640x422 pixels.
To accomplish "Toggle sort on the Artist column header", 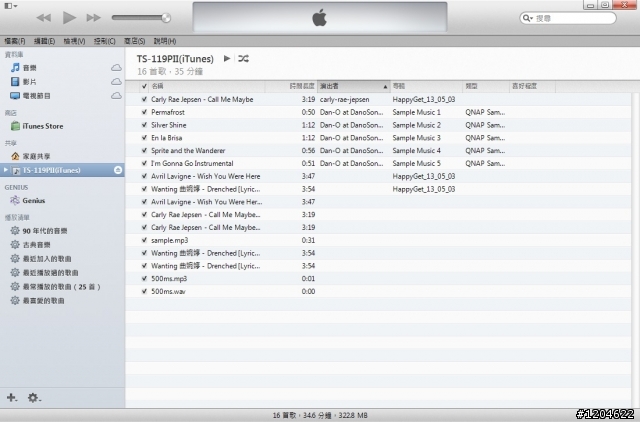I will [x=353, y=86].
